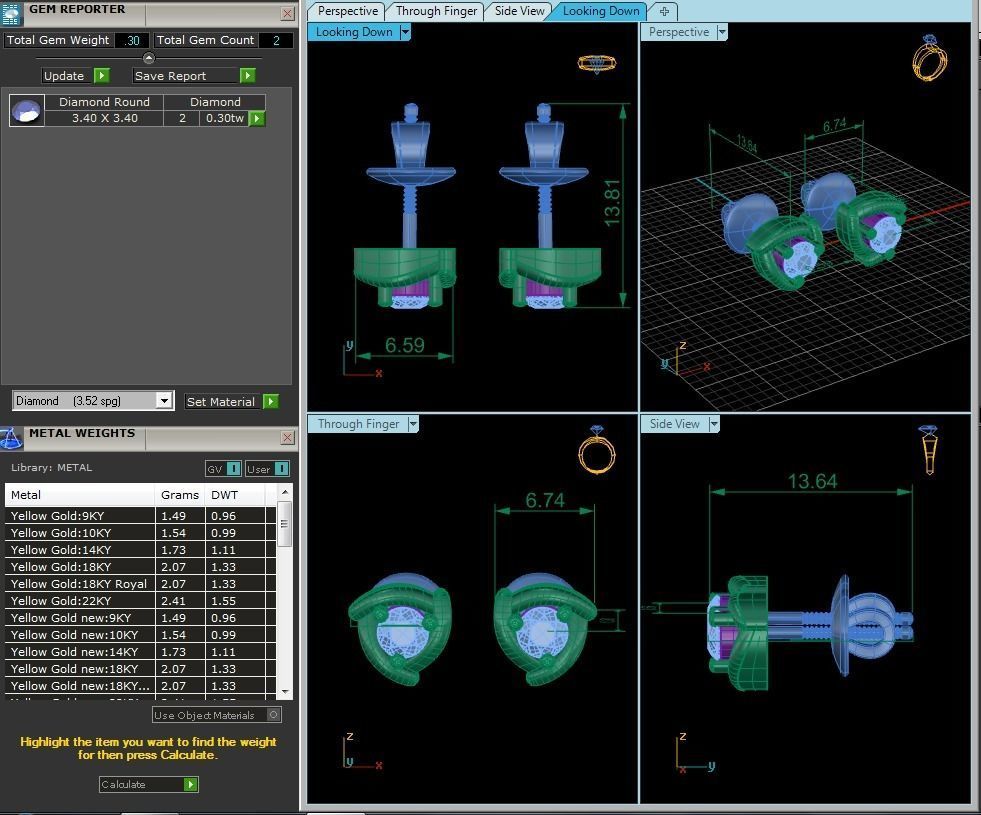Viewport: 981px width, 815px height.
Task: Click the green arrow beside Update
Action: [101, 76]
